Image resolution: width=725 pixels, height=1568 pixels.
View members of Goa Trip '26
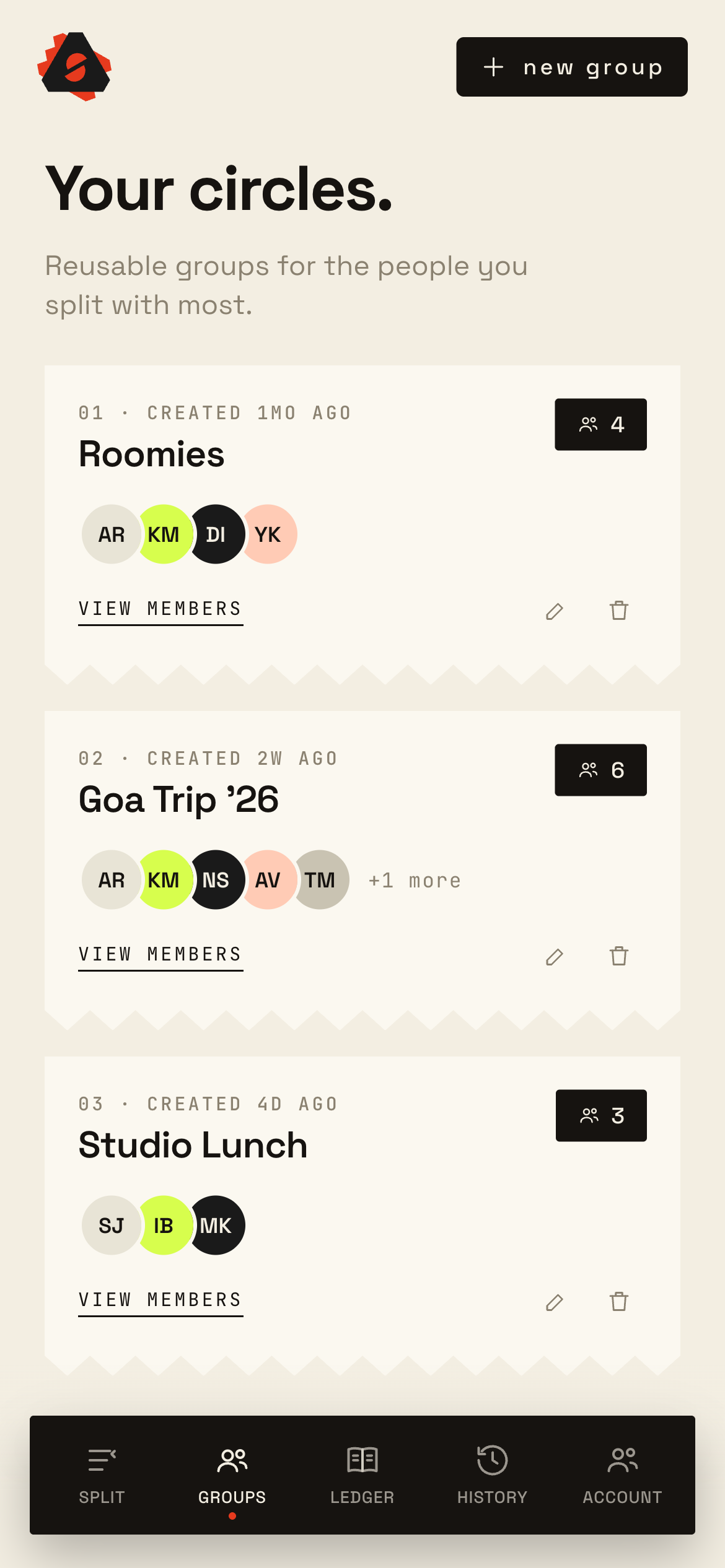[x=160, y=956]
